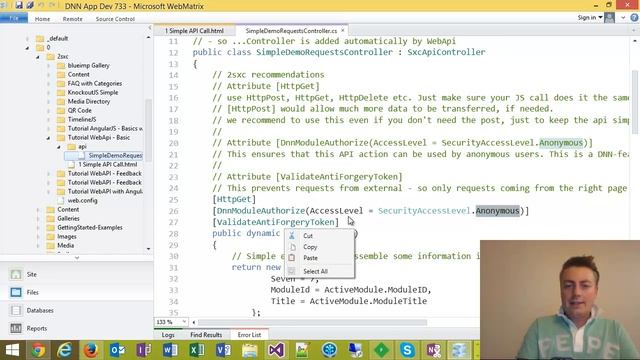Switch to the 1 Simple API Call.html tab

pos(194,31)
